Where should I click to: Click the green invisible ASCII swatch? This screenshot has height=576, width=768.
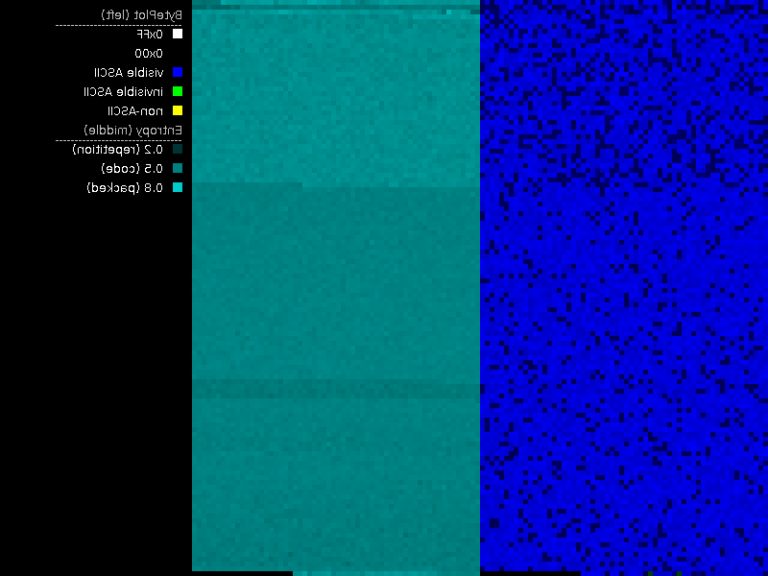178,91
